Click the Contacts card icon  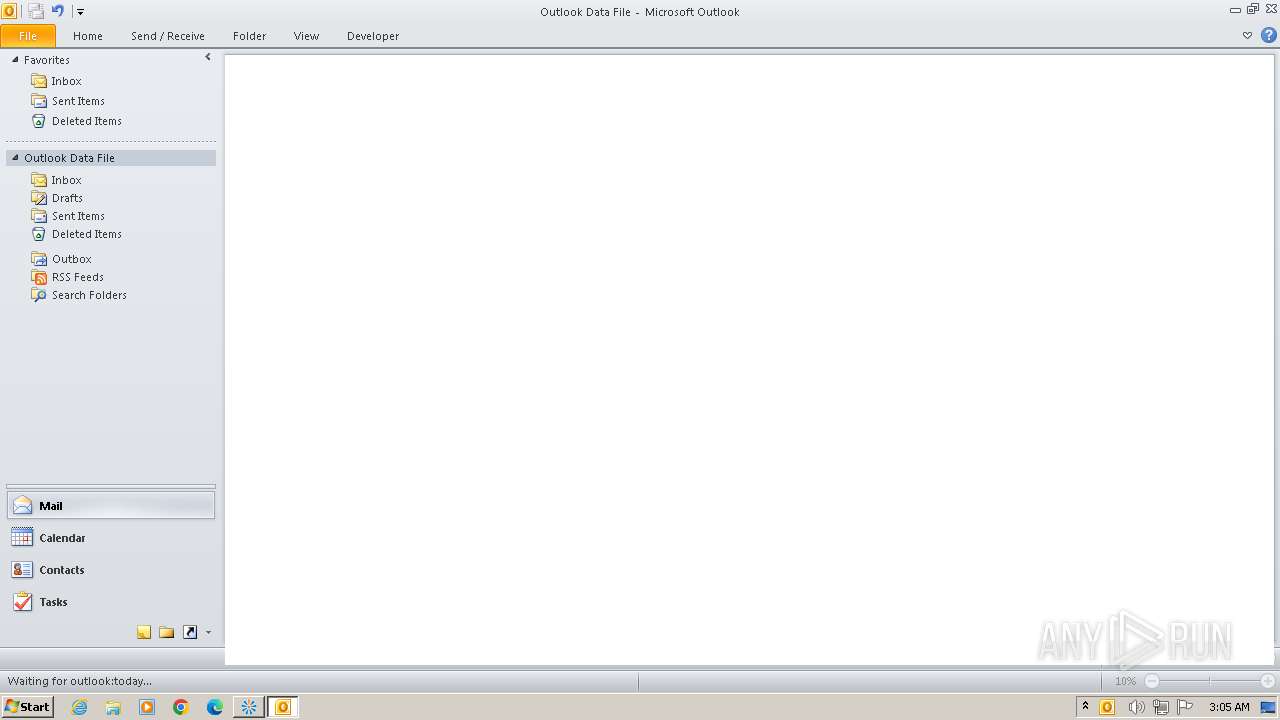pyautogui.click(x=22, y=570)
